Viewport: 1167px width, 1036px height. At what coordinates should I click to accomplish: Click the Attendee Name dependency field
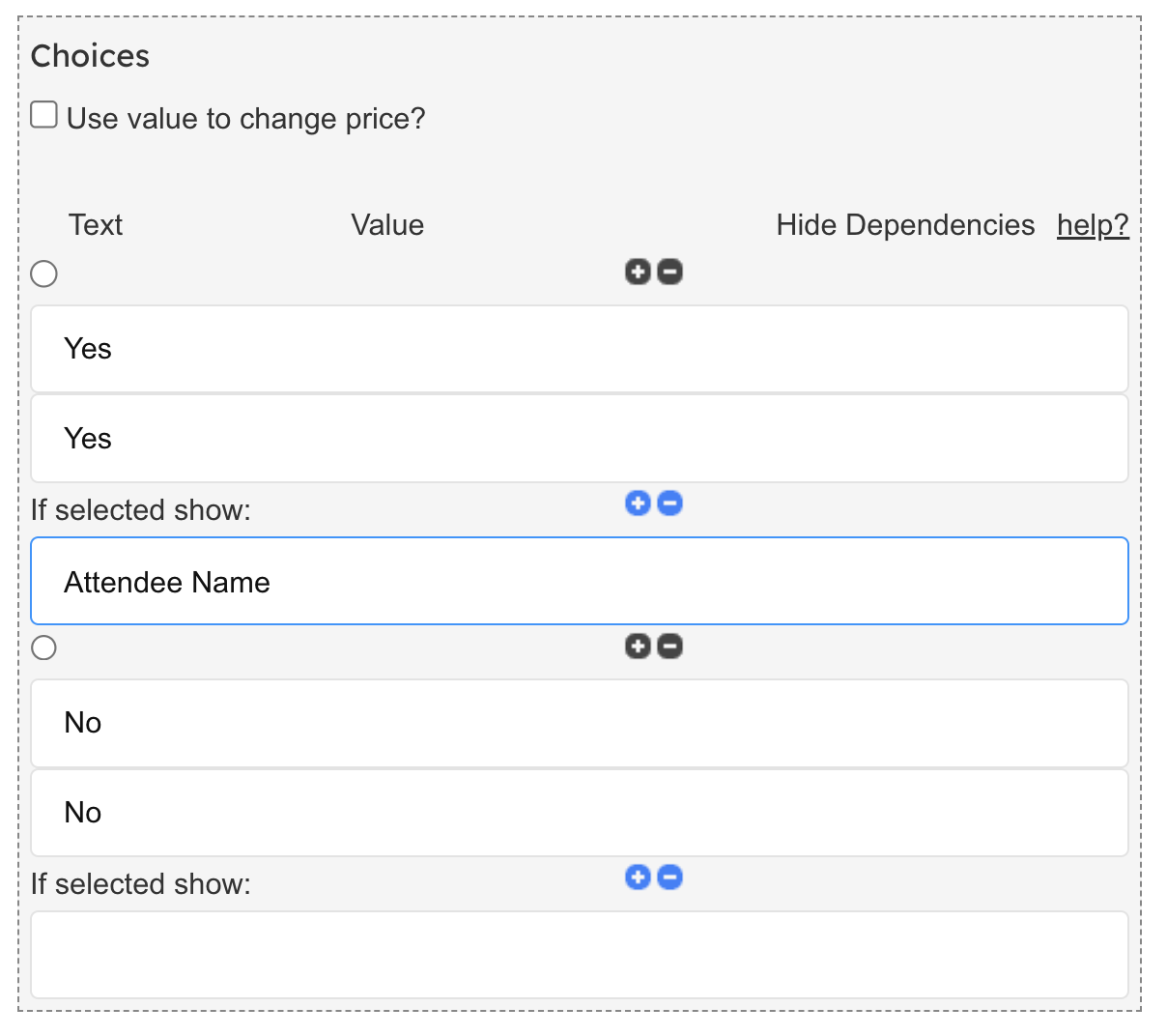click(x=580, y=582)
